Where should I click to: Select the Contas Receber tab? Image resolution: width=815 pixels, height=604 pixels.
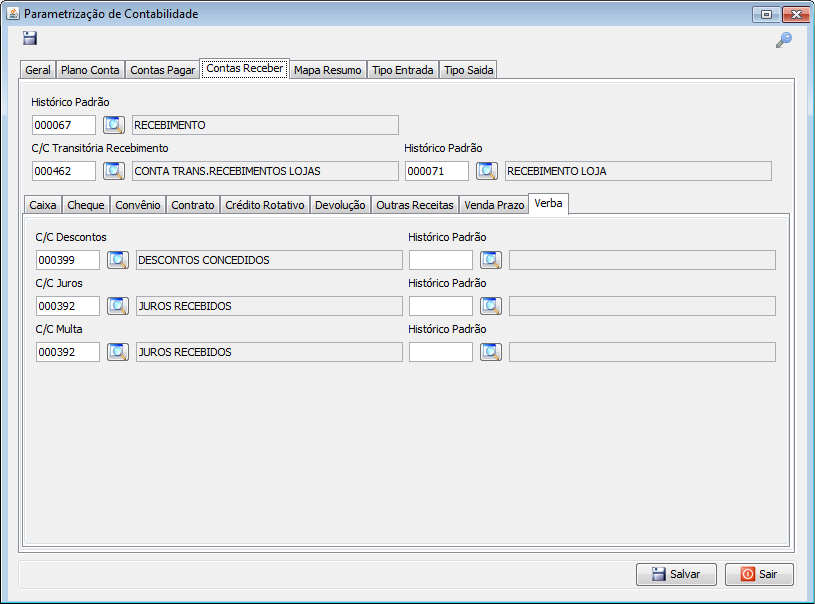(245, 68)
